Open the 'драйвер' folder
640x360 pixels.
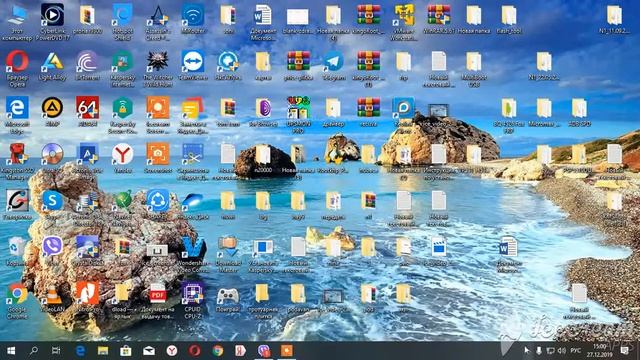(x=333, y=112)
